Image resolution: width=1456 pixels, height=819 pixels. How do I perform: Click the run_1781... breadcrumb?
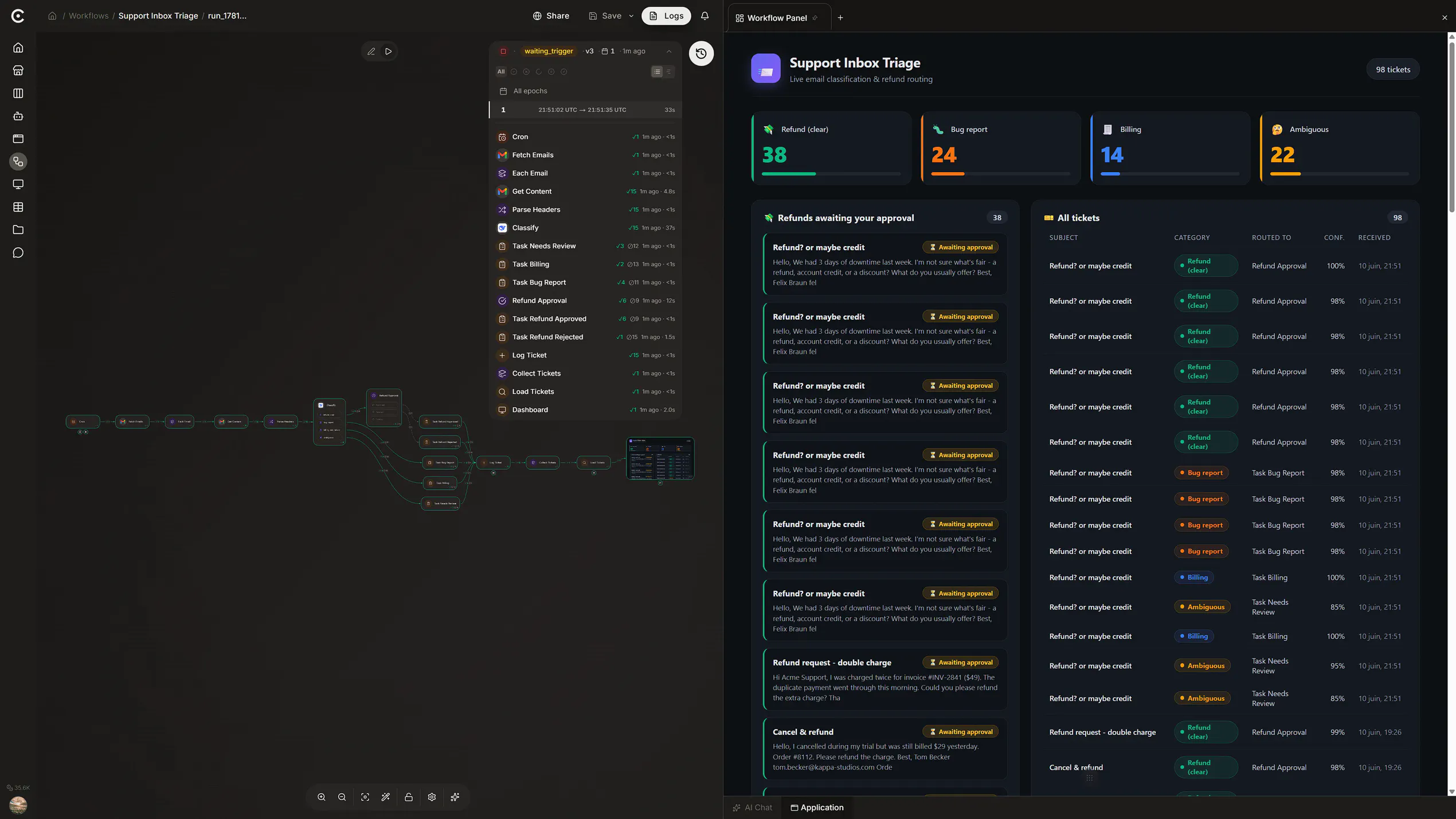(x=227, y=16)
